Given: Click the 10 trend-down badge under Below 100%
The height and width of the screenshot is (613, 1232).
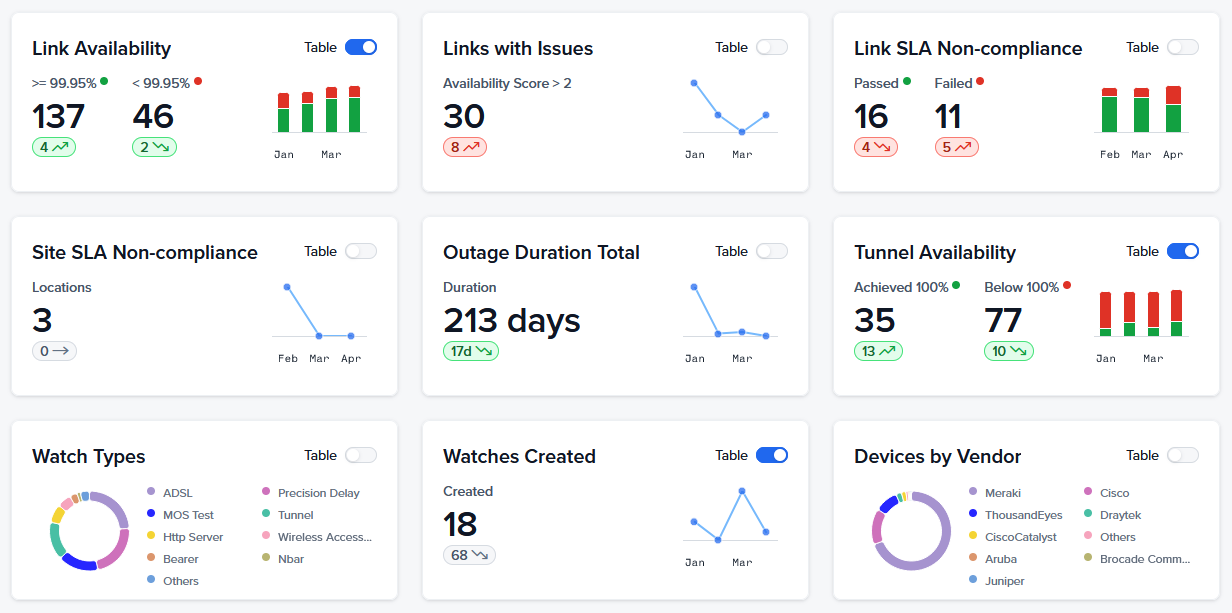Looking at the screenshot, I should 1009,351.
